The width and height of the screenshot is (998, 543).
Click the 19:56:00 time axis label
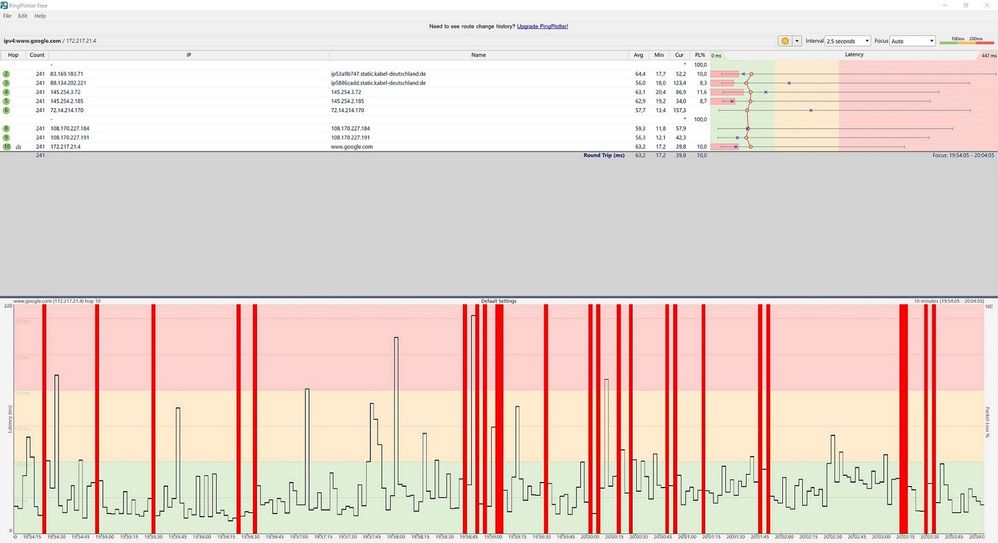pos(202,537)
